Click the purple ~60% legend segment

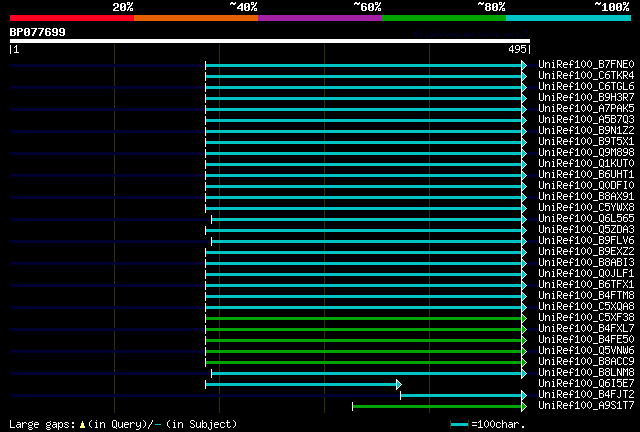click(x=320, y=18)
